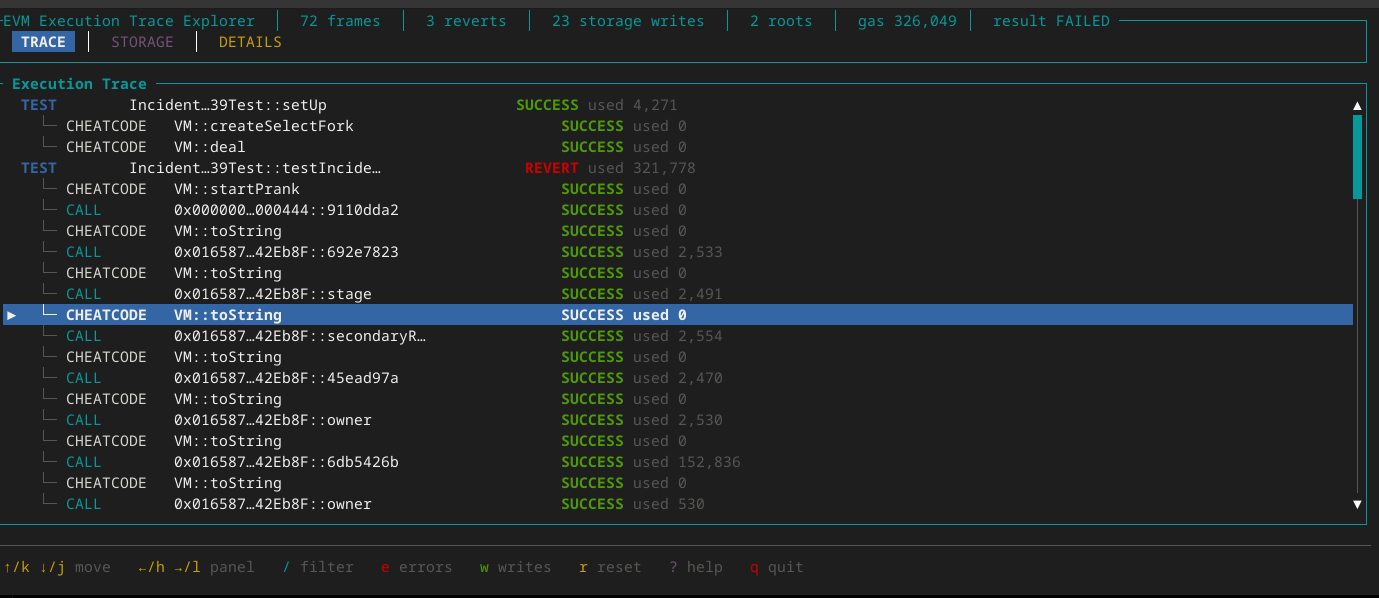Click the '23 storage writes' header stat

[628, 21]
